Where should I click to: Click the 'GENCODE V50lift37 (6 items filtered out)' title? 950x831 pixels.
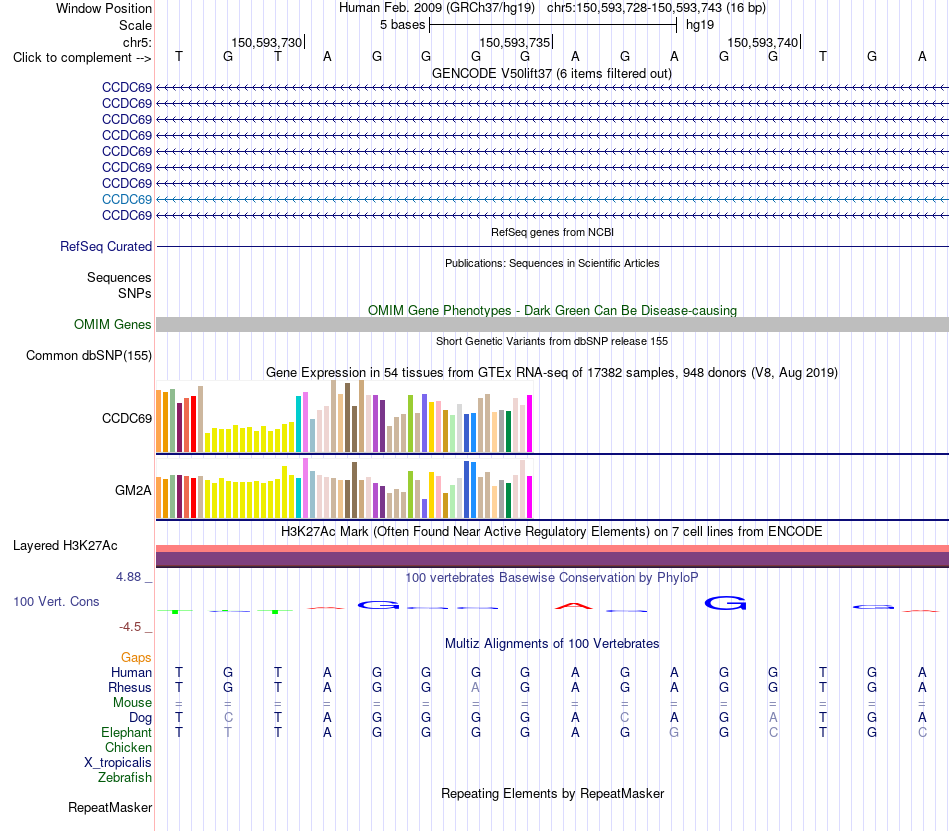[552, 73]
